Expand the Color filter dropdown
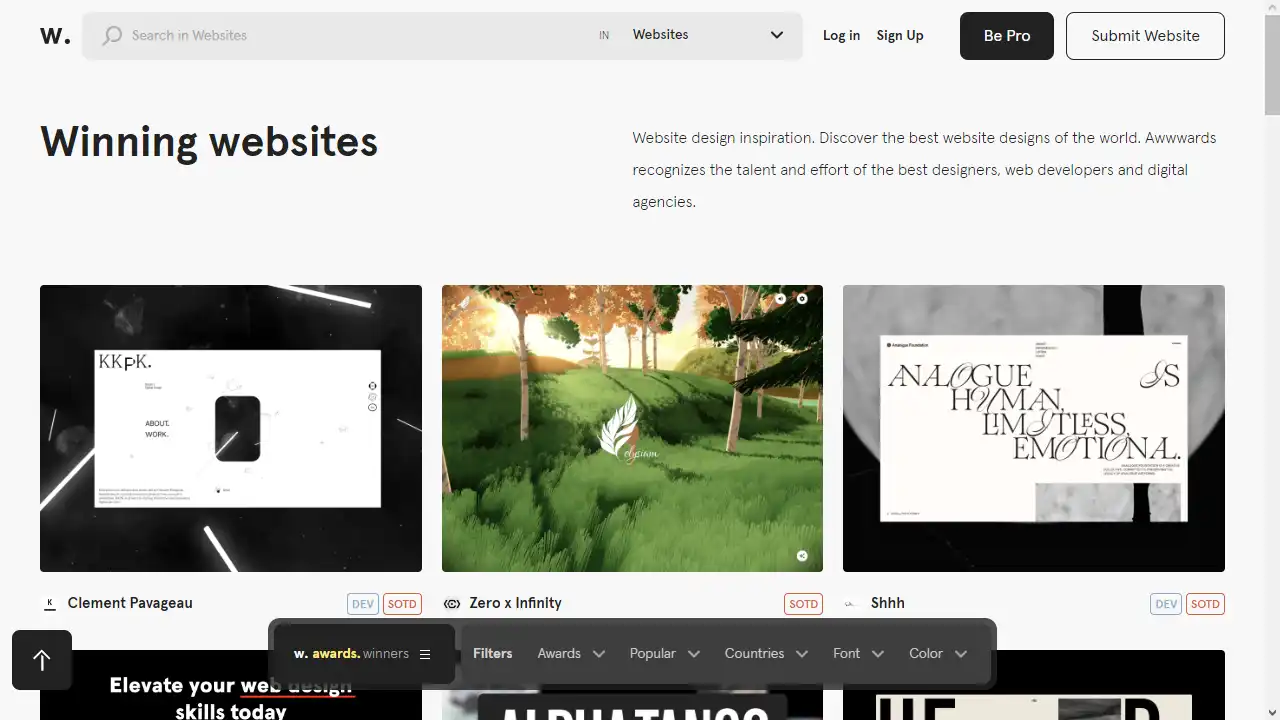Screen dimensions: 1280x720 [x=937, y=653]
